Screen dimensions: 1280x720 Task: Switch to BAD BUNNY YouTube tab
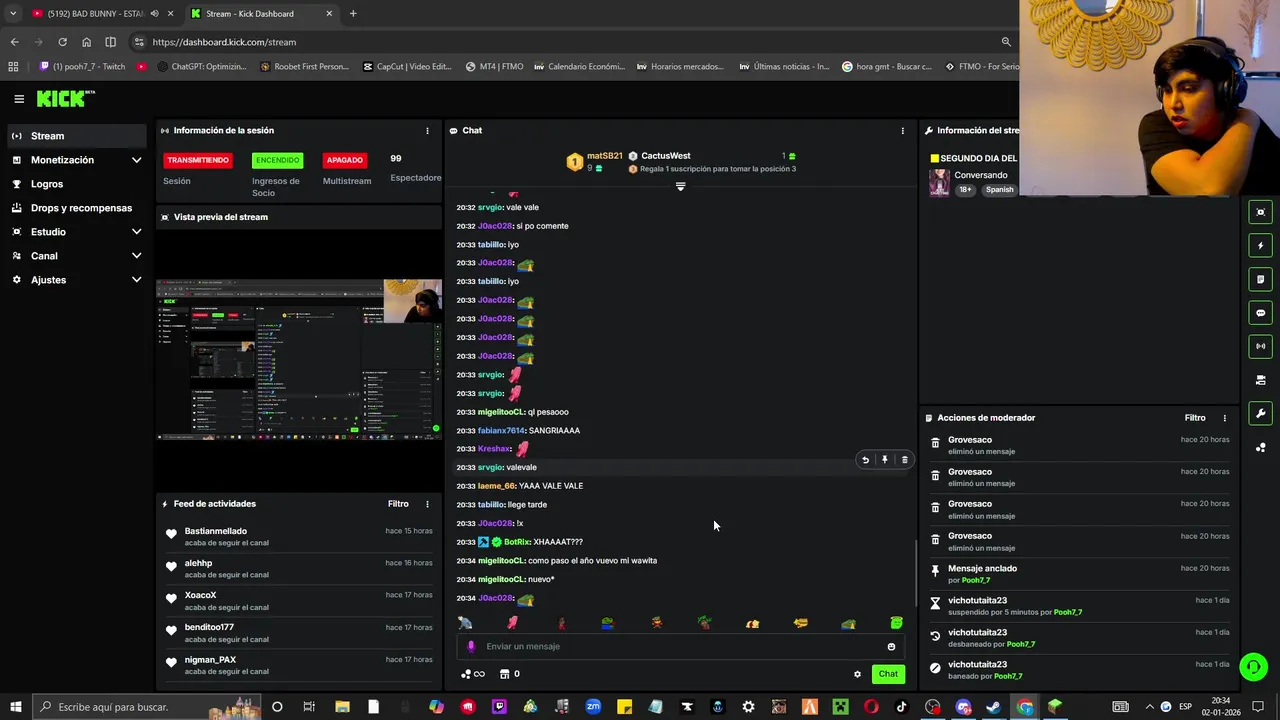(x=88, y=14)
